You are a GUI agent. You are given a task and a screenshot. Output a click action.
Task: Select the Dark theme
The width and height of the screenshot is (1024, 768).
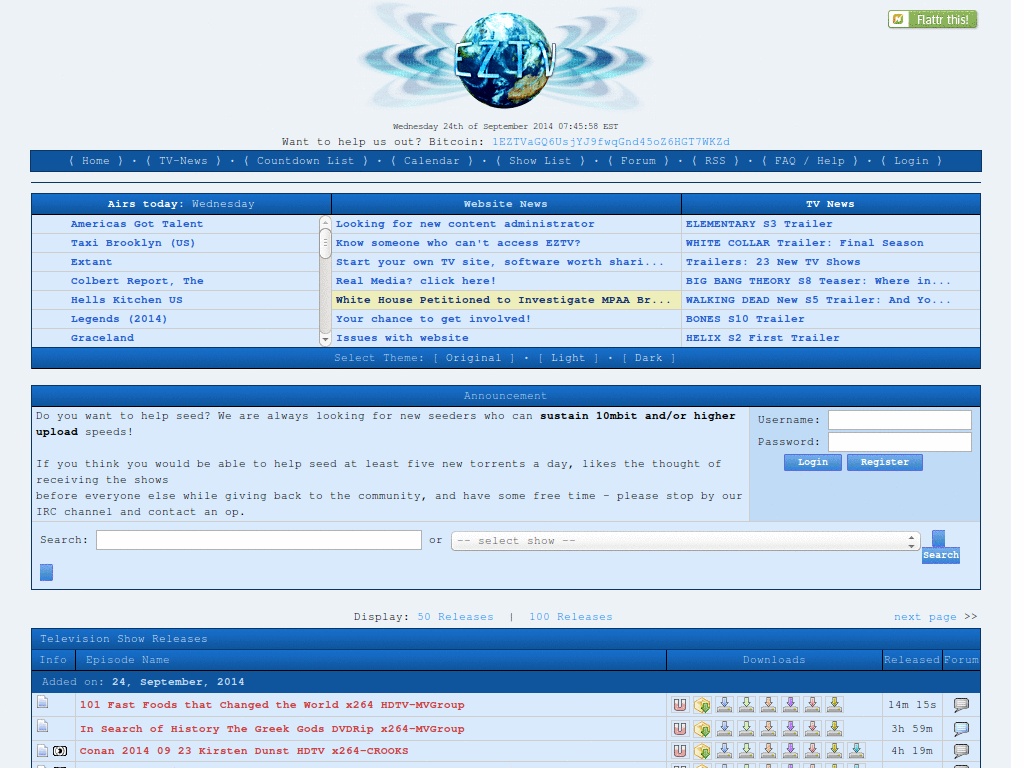(x=648, y=358)
